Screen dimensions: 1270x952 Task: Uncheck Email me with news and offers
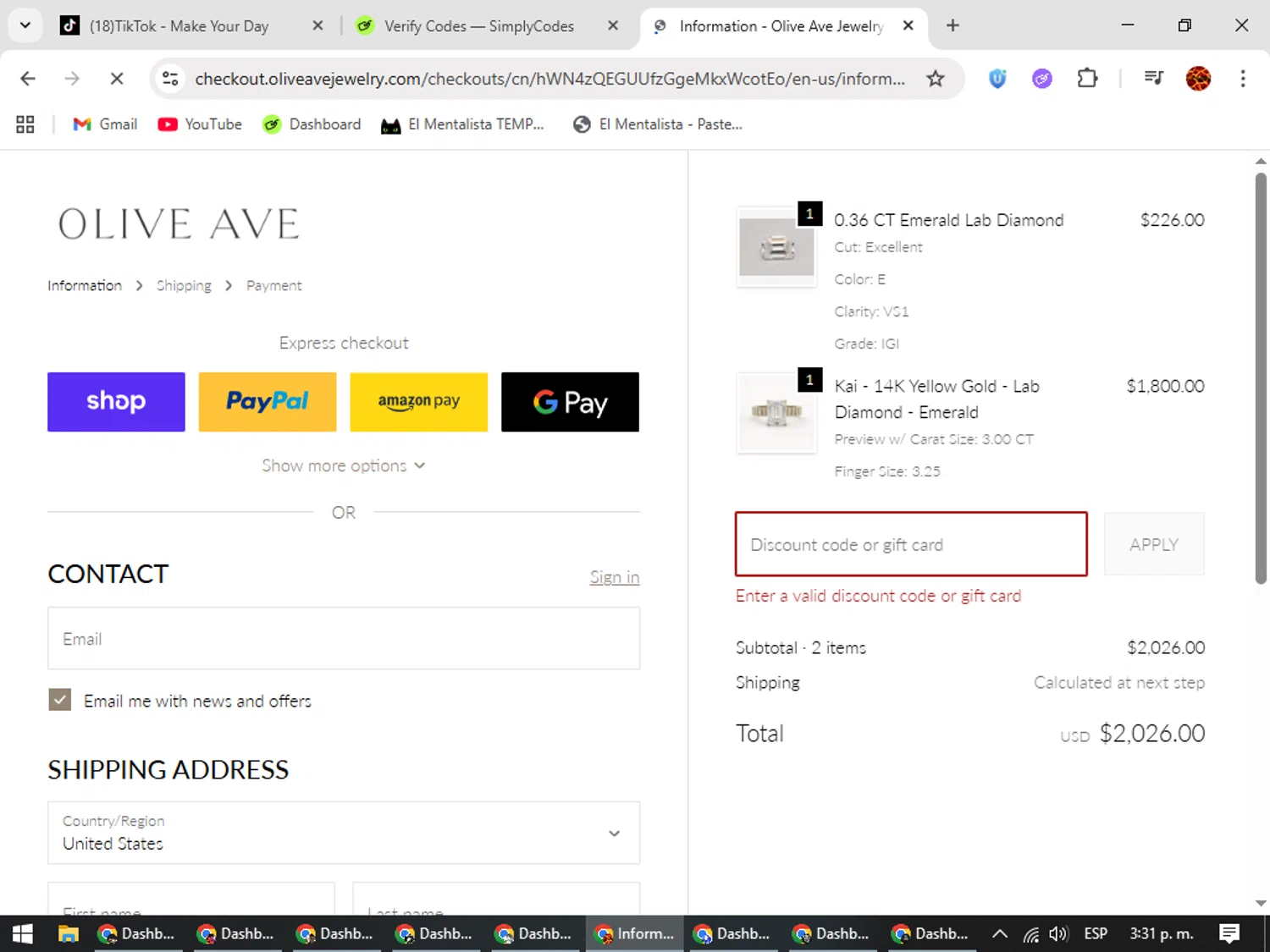(60, 700)
